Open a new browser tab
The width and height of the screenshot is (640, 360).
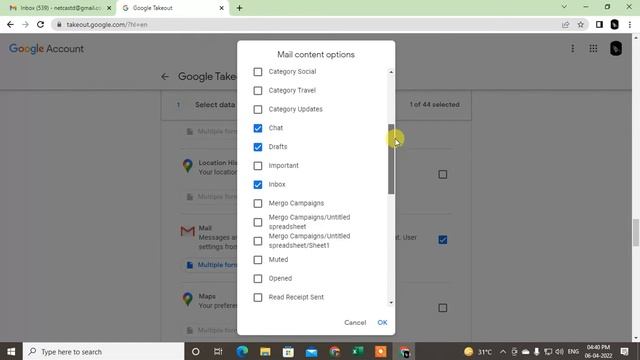coord(240,8)
